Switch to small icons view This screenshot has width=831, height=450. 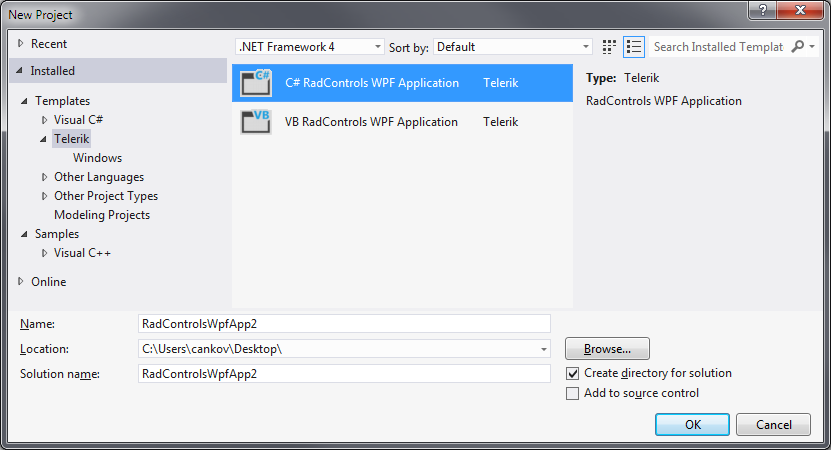(610, 47)
